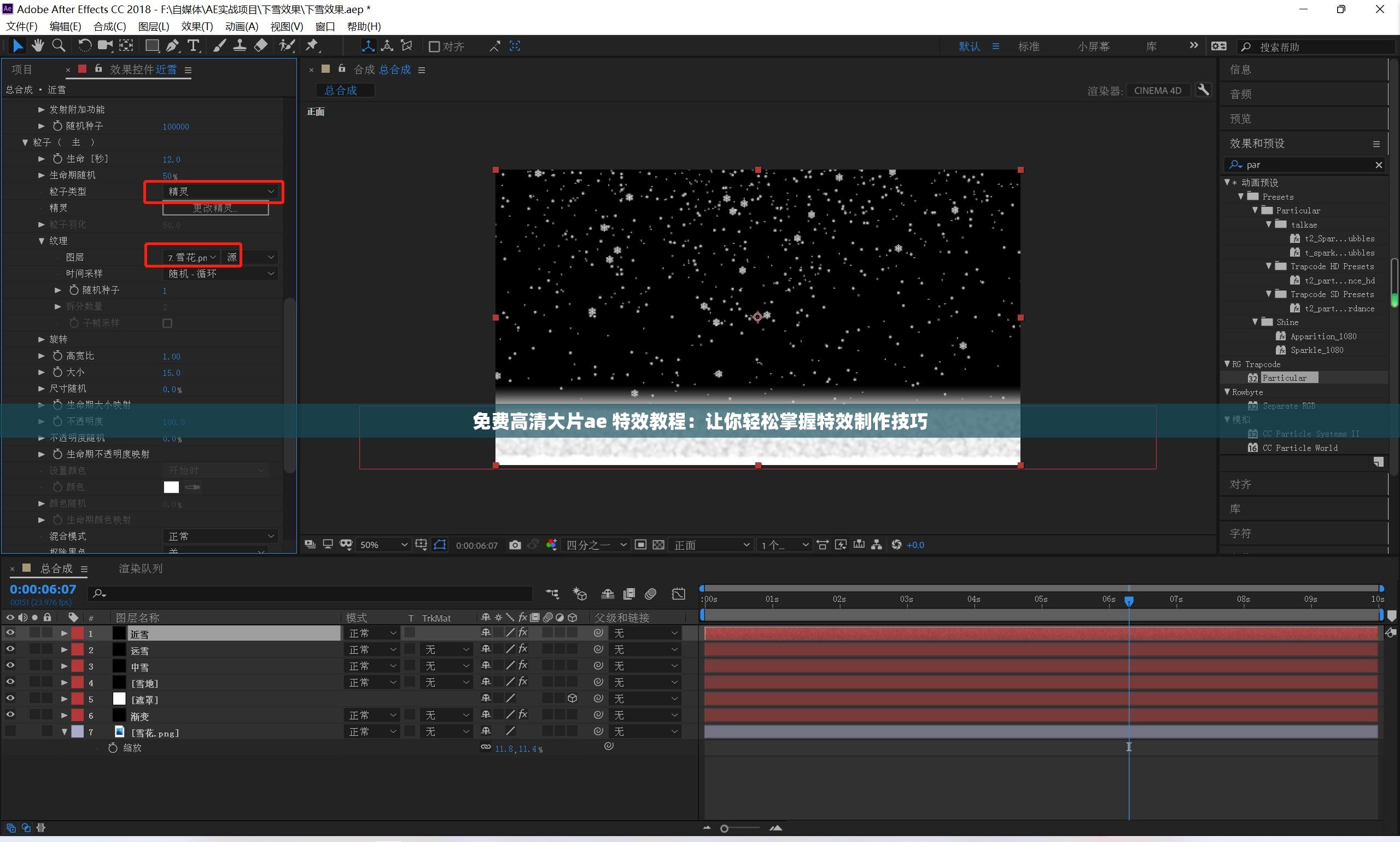
Task: Select the Brush tool
Action: [x=219, y=46]
